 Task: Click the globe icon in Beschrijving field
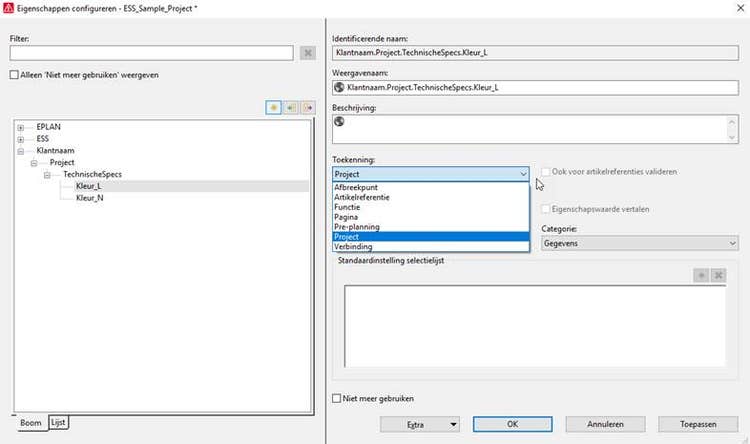pos(339,122)
